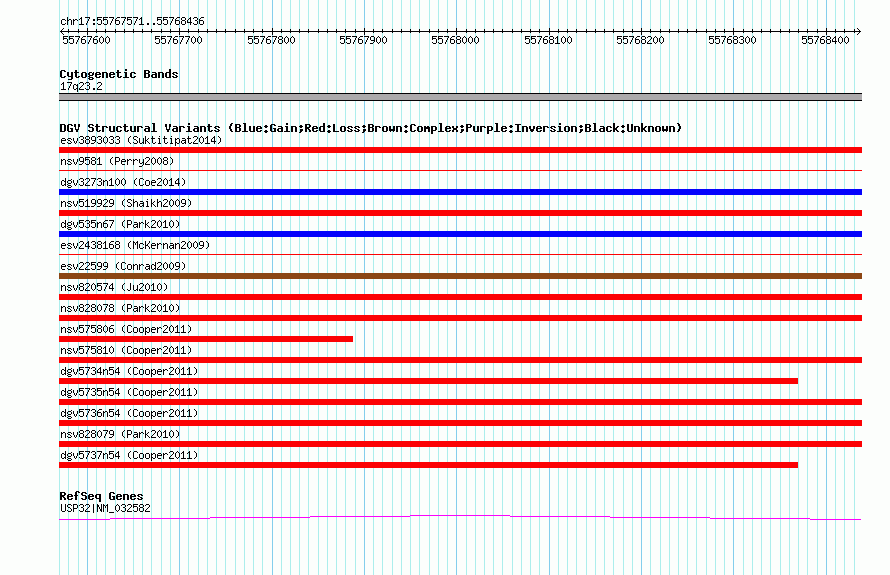This screenshot has width=890, height=575.
Task: Click the red bar under dgv5735n54
Action: [460, 402]
